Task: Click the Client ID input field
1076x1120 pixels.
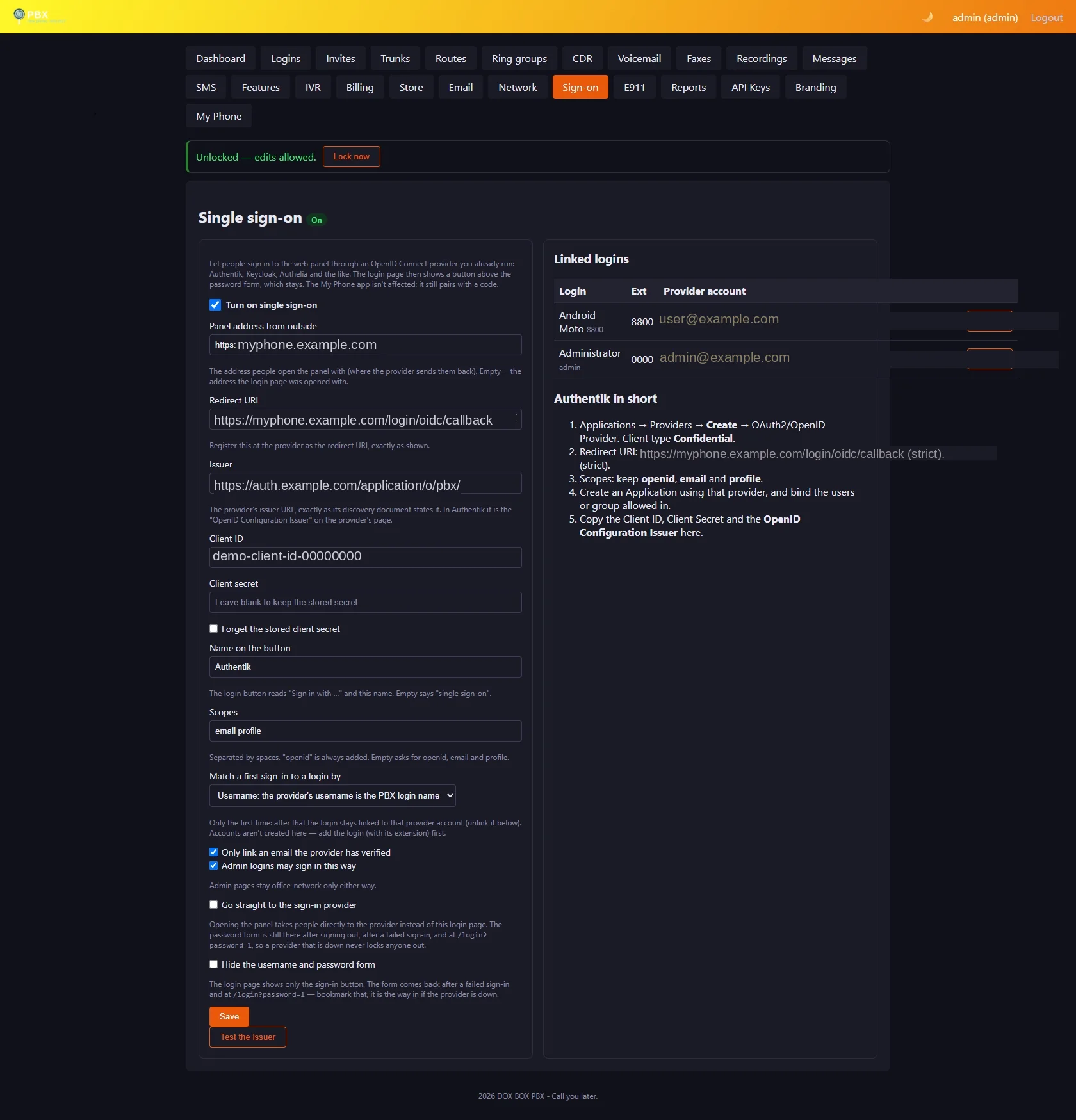Action: tap(366, 557)
